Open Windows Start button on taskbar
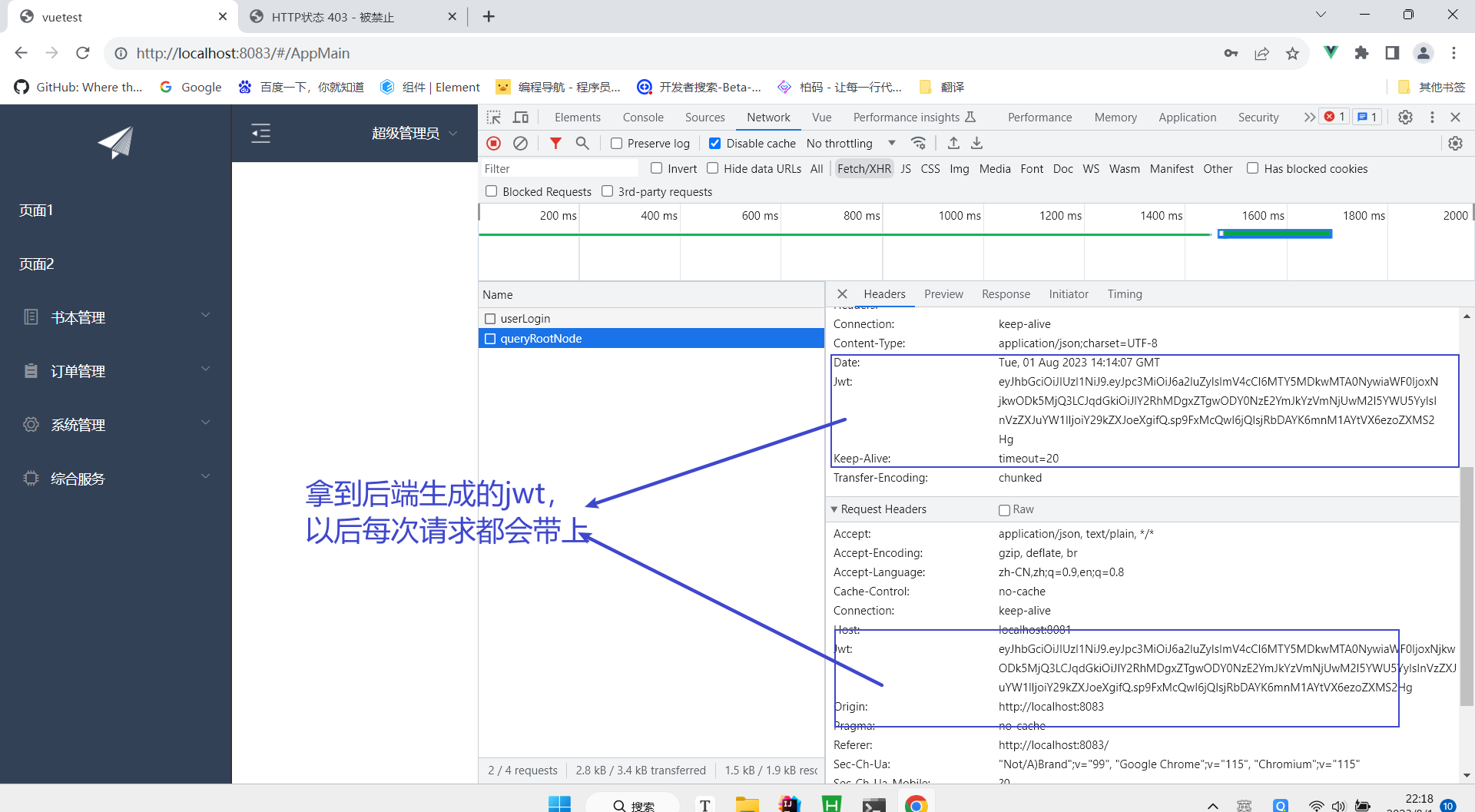 [x=559, y=804]
